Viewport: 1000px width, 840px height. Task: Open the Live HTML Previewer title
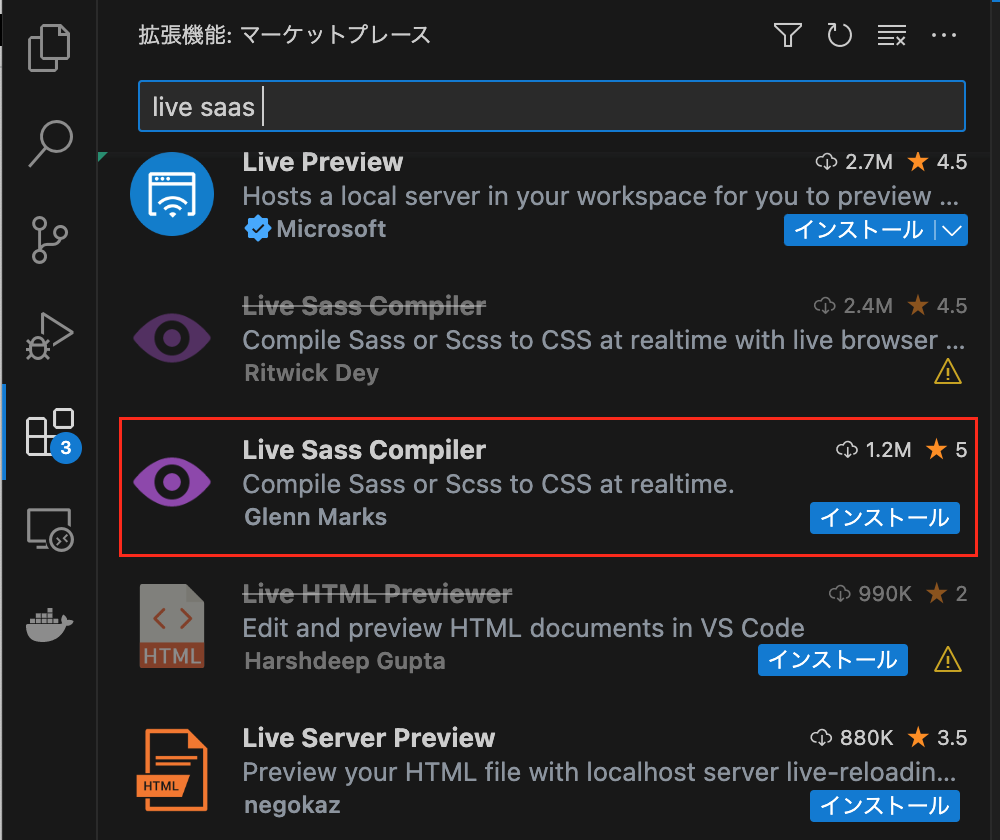pos(377,594)
